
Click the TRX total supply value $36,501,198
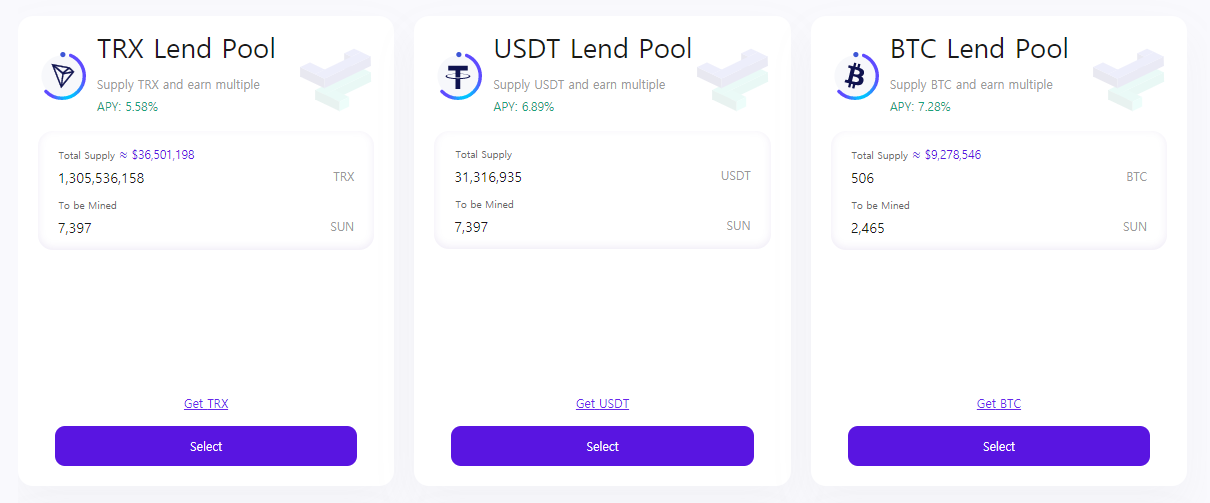click(163, 155)
